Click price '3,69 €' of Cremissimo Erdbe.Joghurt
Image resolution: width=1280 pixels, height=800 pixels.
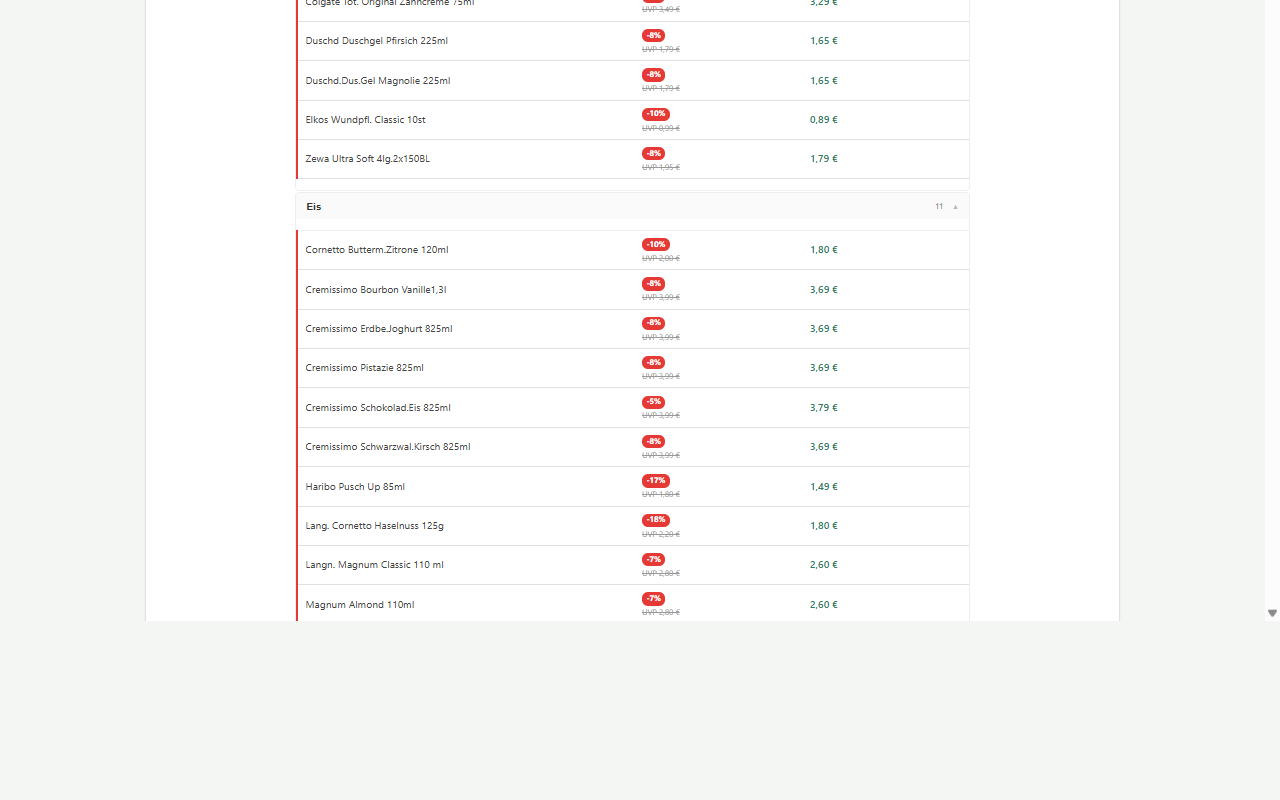point(824,329)
